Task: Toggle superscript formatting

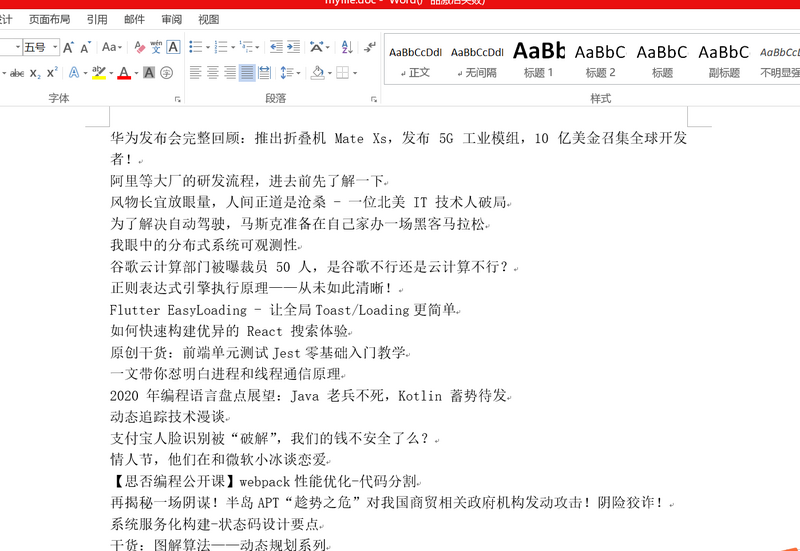Action: [x=52, y=73]
